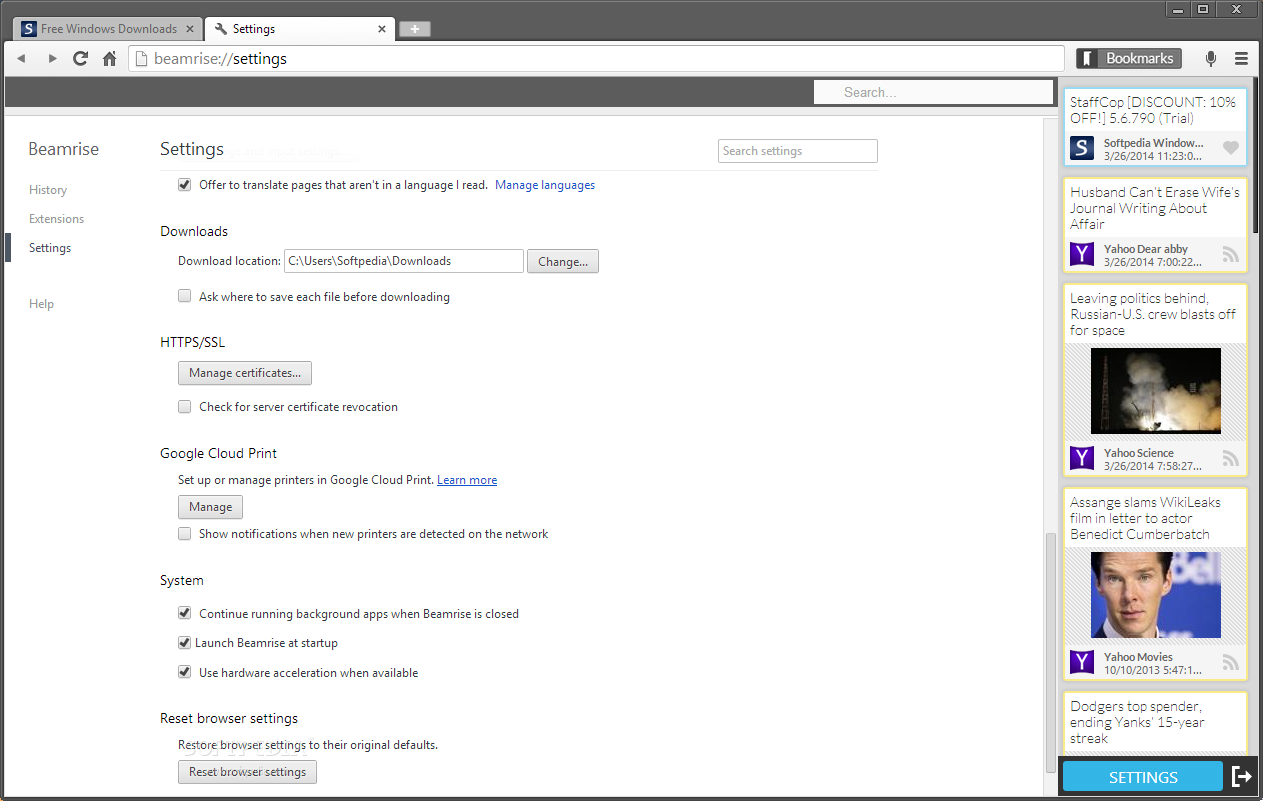1263x801 pixels.
Task: Toggle Launch Beamrise at startup checkbox
Action: coord(184,643)
